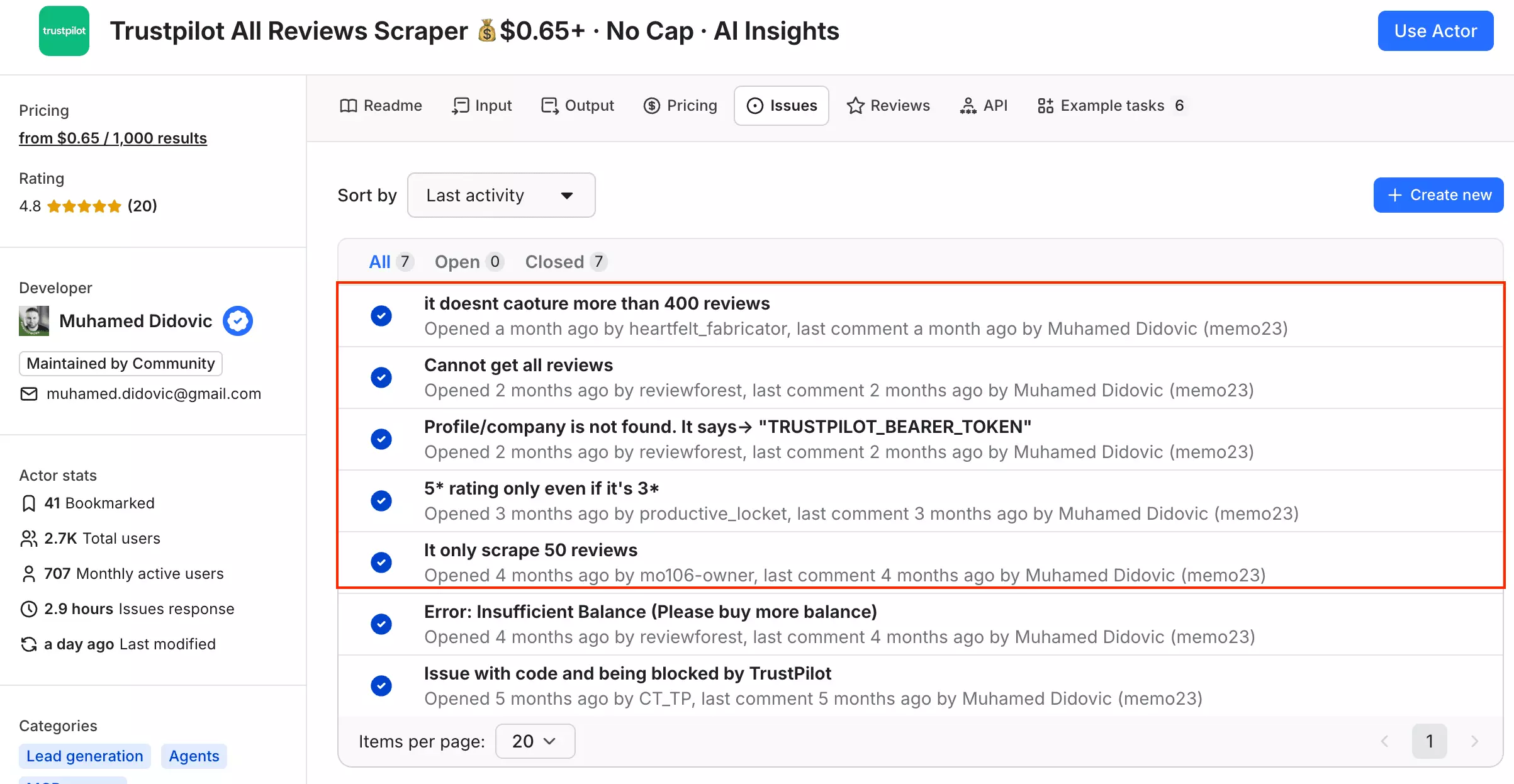Click the Maintained by Community badge
The image size is (1514, 784).
click(121, 364)
